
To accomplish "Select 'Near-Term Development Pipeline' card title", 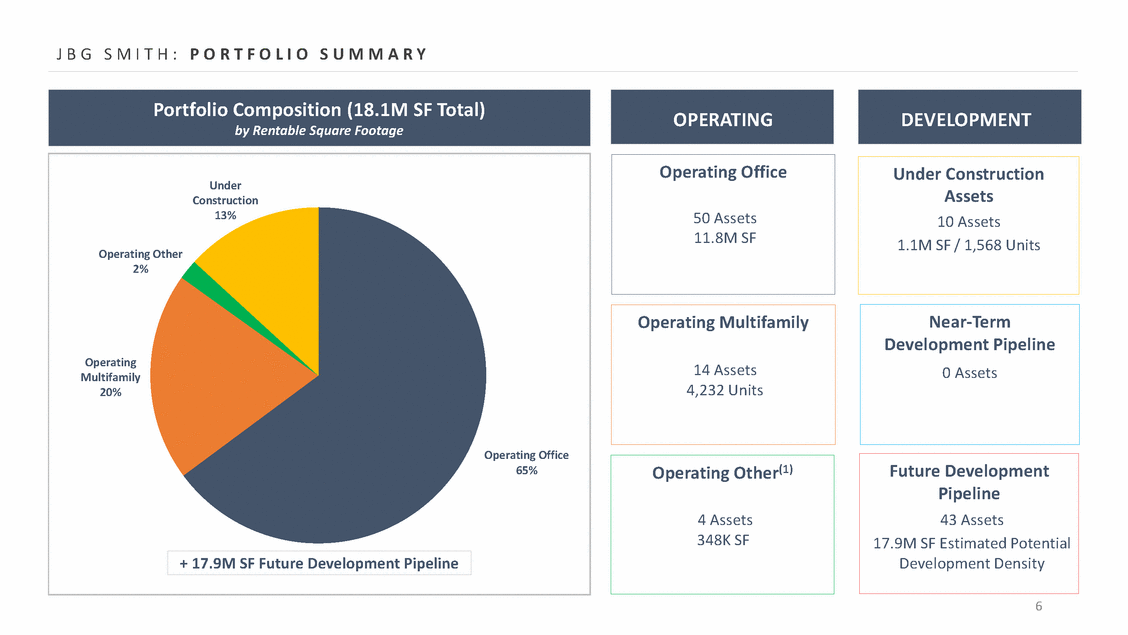I will (969, 333).
